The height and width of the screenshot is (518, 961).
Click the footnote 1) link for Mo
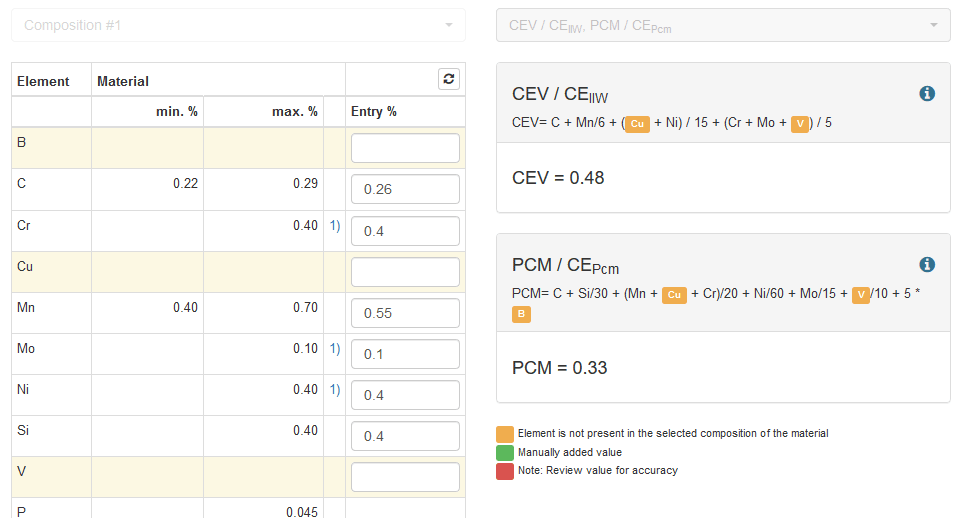(335, 349)
